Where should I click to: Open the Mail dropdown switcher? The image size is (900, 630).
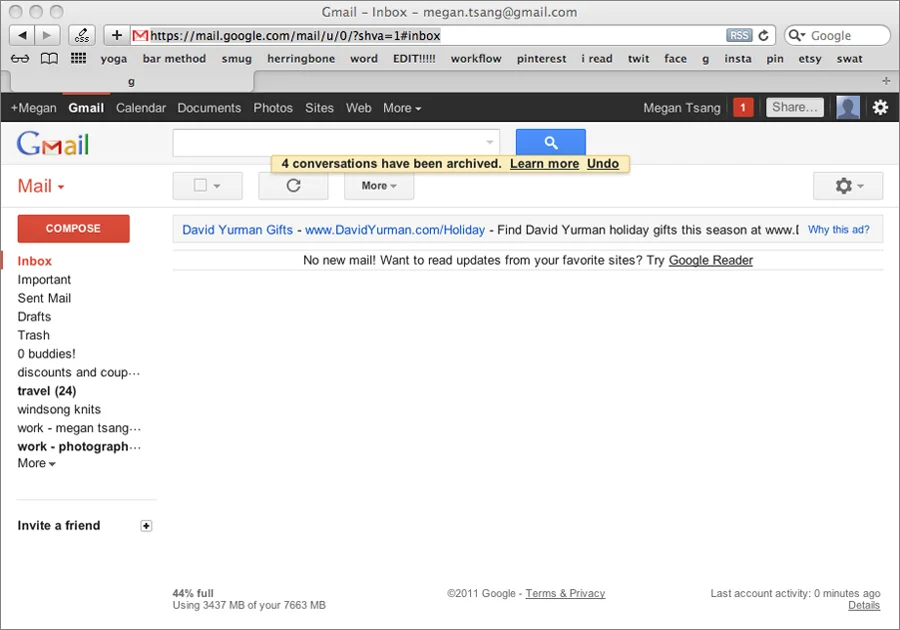coord(41,186)
